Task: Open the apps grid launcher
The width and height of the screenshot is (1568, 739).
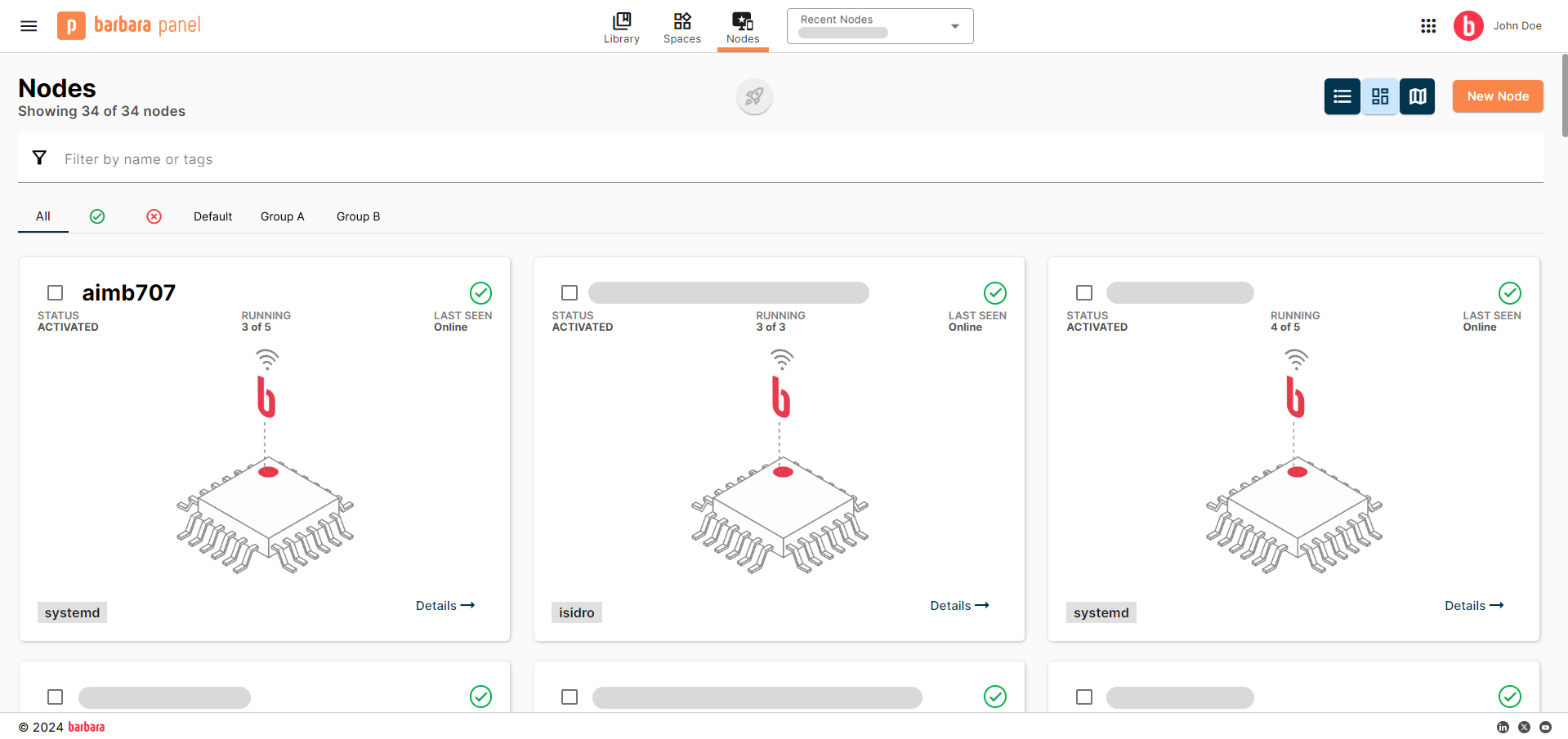Action: 1427,26
